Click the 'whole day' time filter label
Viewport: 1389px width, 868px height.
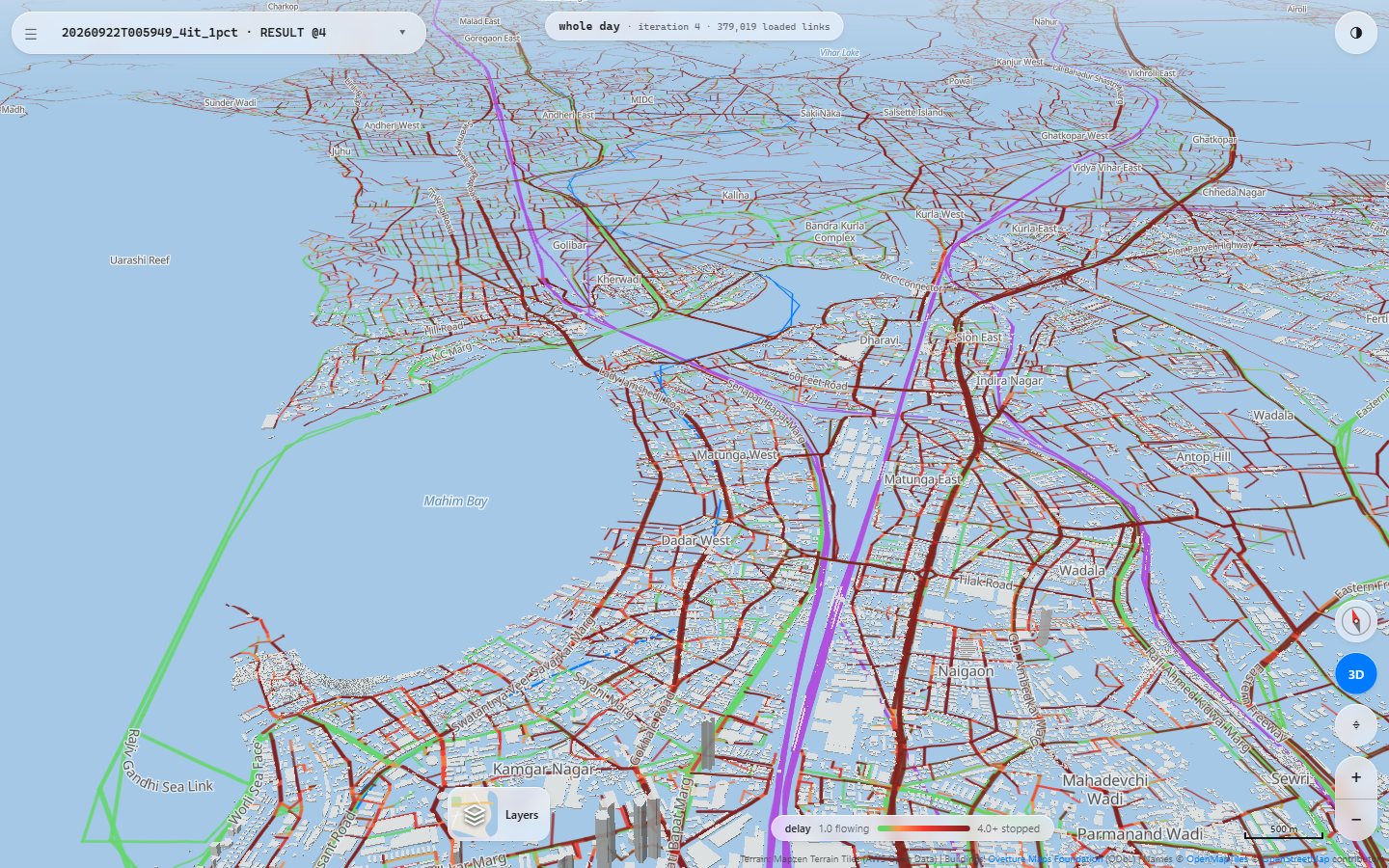[588, 27]
